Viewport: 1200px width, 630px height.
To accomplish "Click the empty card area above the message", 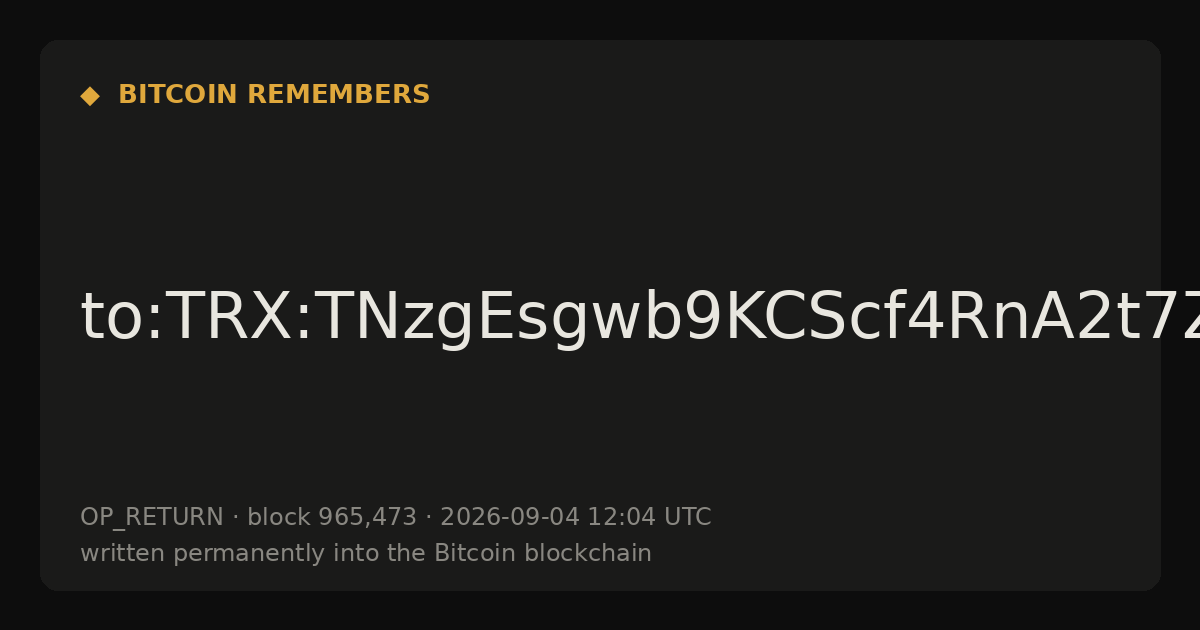I will click(600, 190).
